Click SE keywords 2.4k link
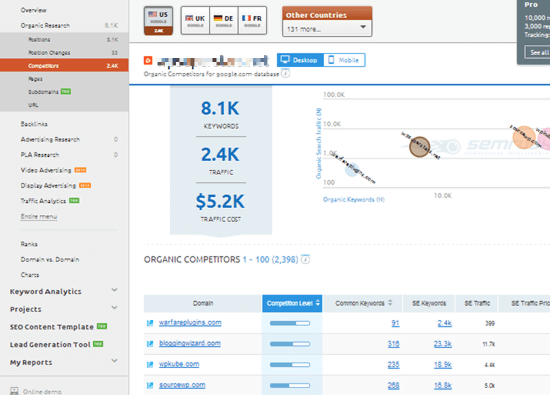The height and width of the screenshot is (395, 550). click(x=444, y=323)
